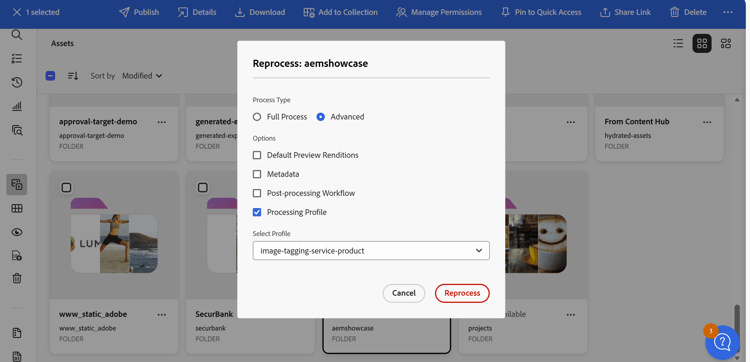Select the SecurBank folder checkbox
The width and height of the screenshot is (750, 362).
[203, 187]
